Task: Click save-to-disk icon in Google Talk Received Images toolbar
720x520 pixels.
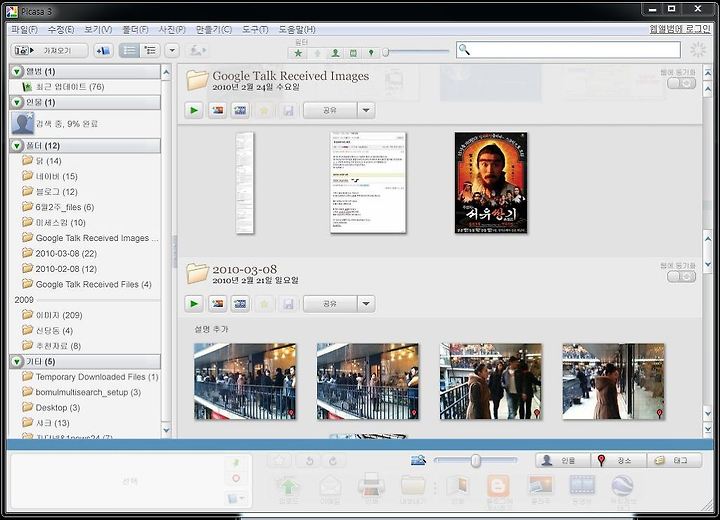Action: 288,110
